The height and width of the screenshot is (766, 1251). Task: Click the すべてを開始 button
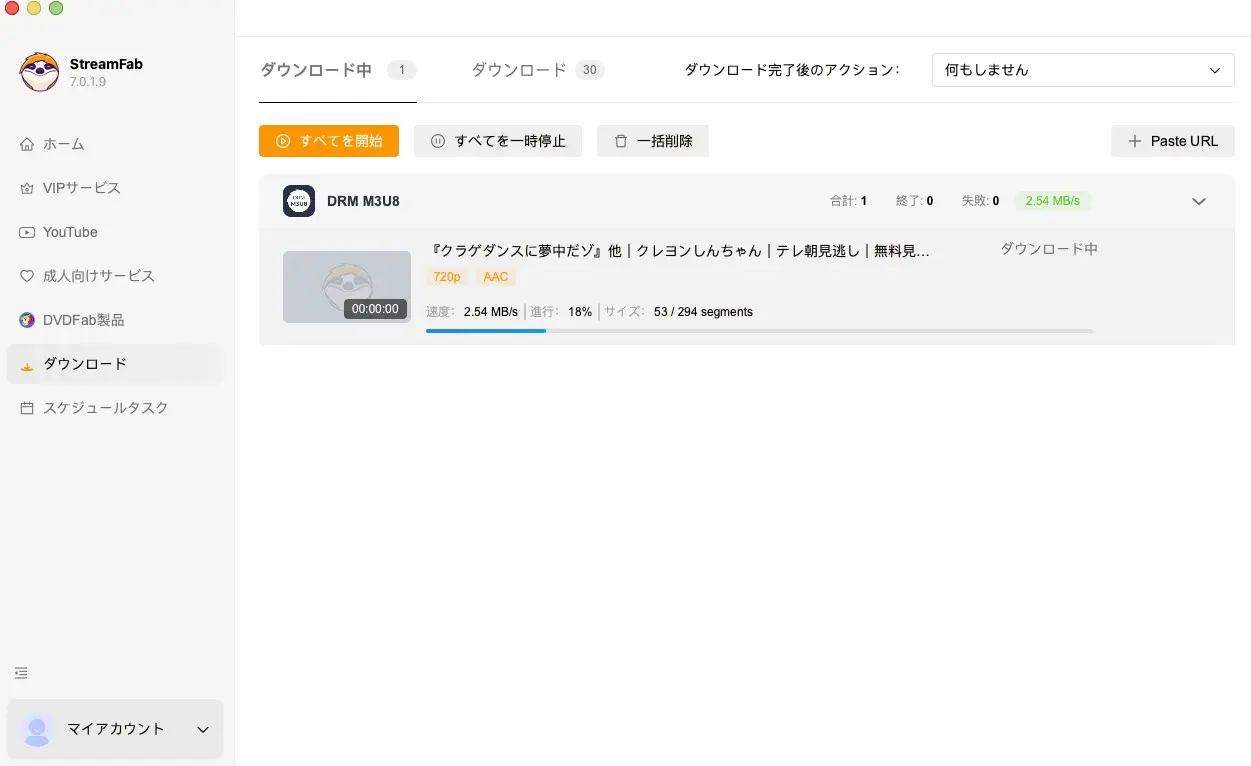pyautogui.click(x=329, y=141)
